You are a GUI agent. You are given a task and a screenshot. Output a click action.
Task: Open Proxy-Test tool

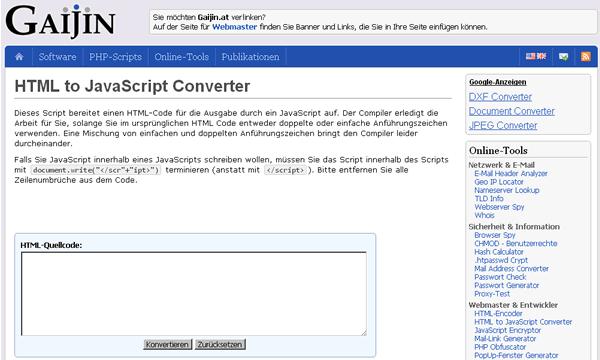pos(492,294)
